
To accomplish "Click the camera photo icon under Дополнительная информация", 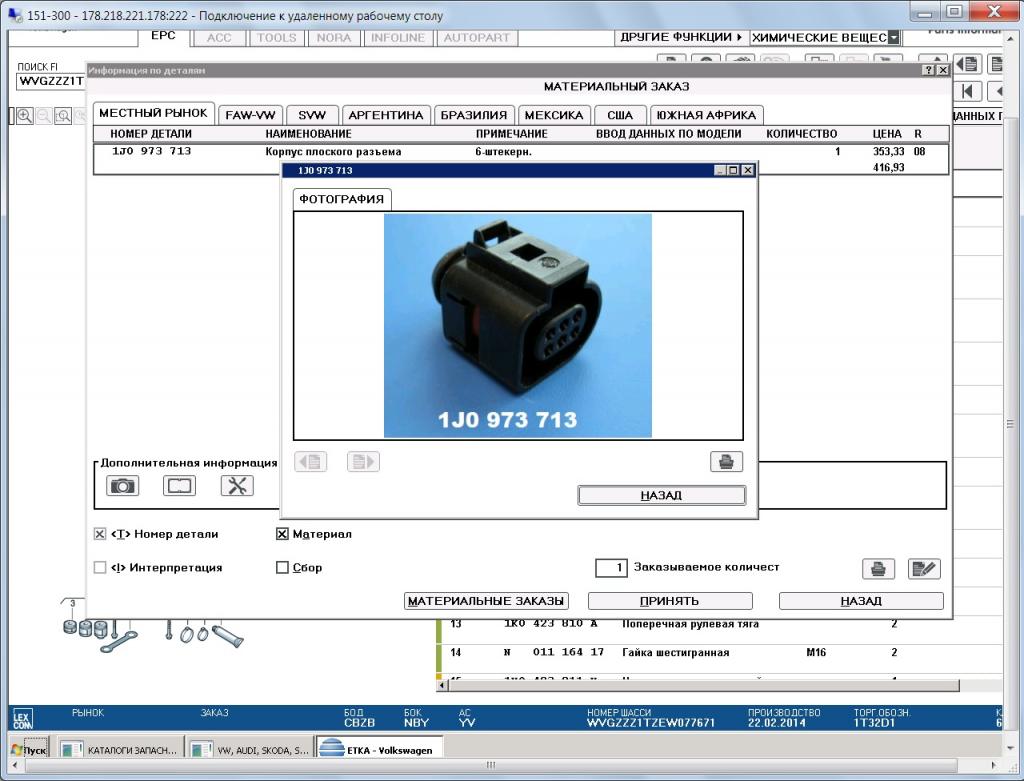I will click(x=122, y=486).
